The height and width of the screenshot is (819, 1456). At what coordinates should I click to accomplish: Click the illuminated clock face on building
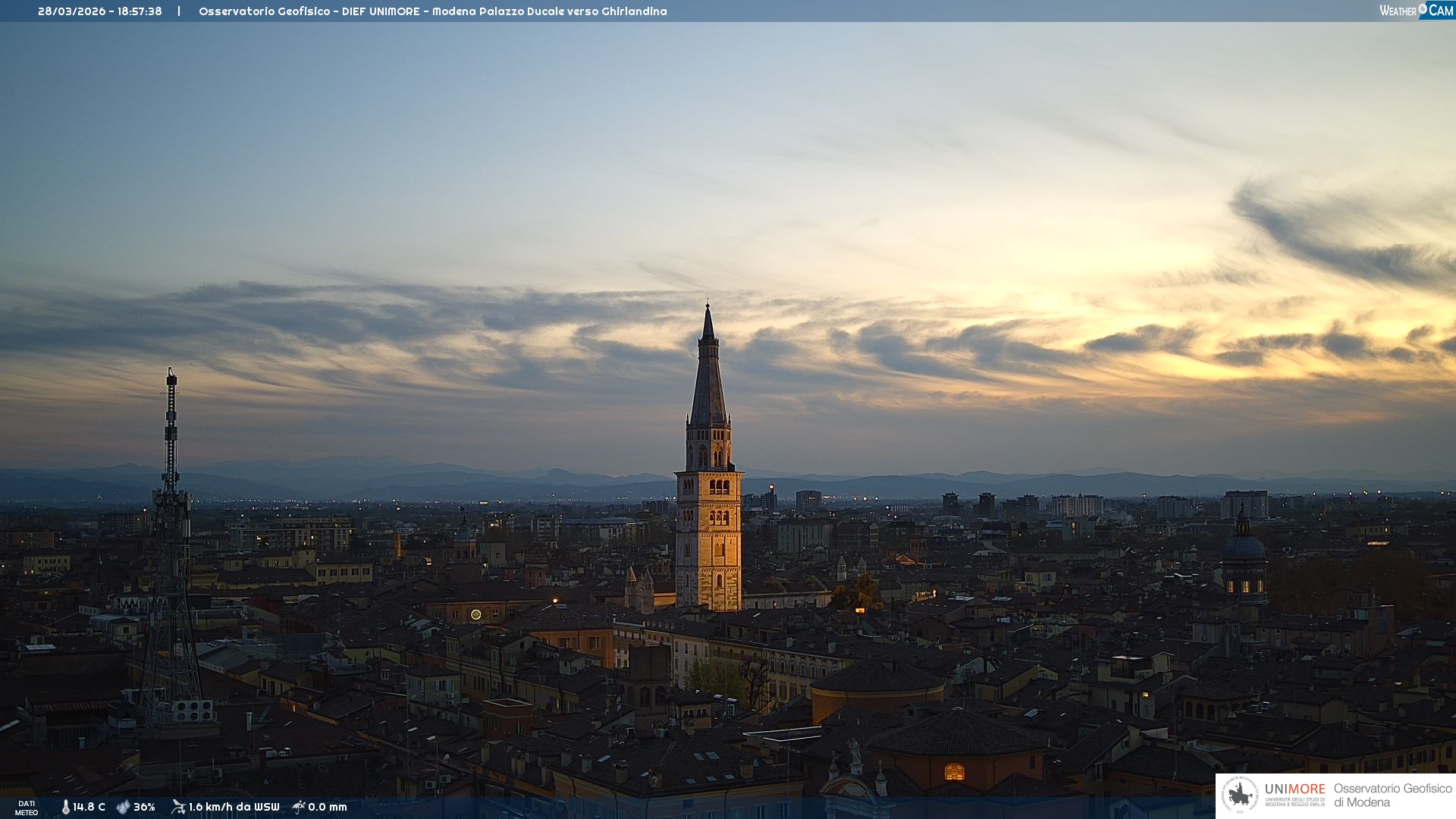pyautogui.click(x=475, y=614)
